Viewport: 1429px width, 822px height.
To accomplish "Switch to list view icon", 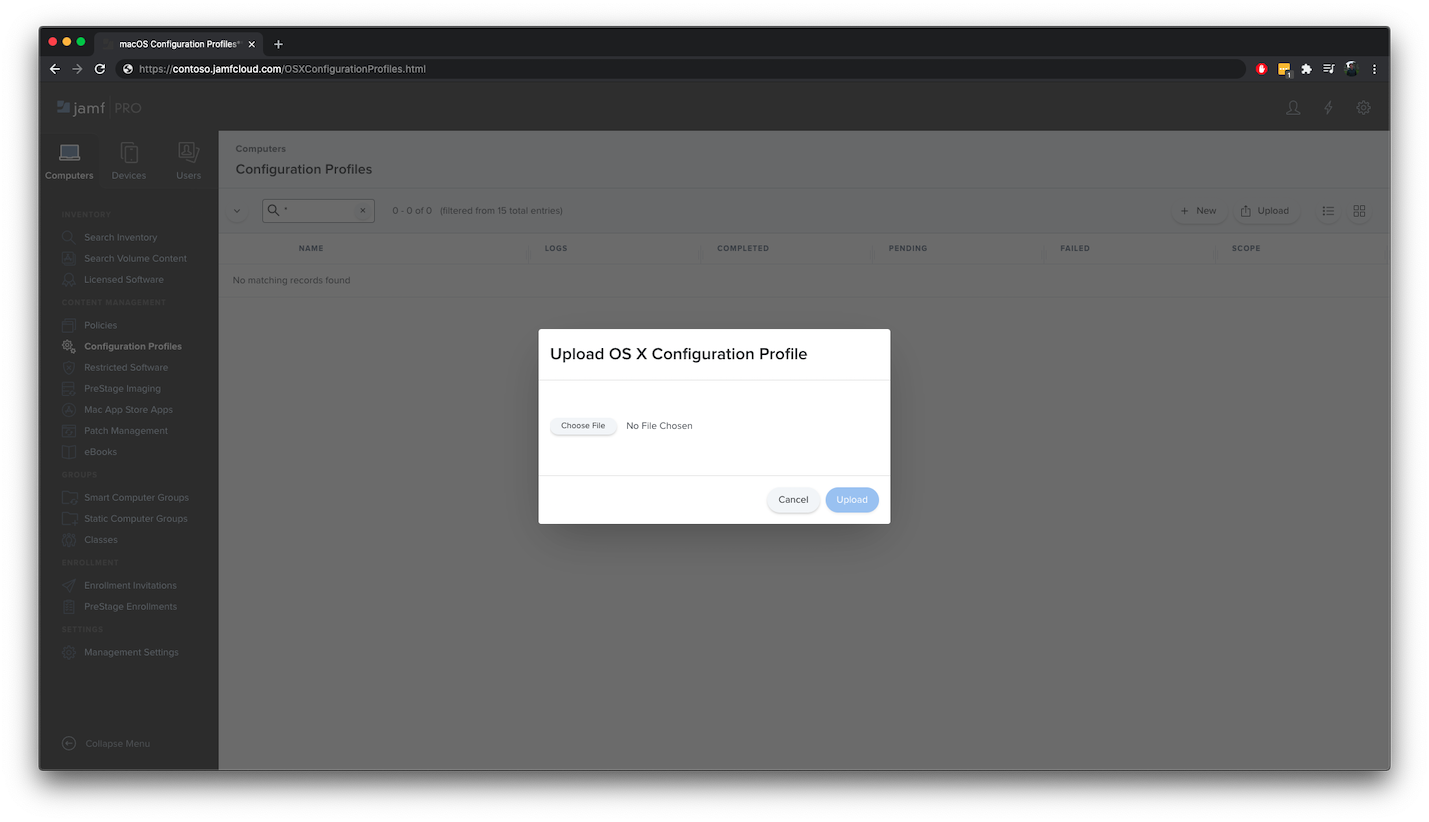I will coord(1328,211).
